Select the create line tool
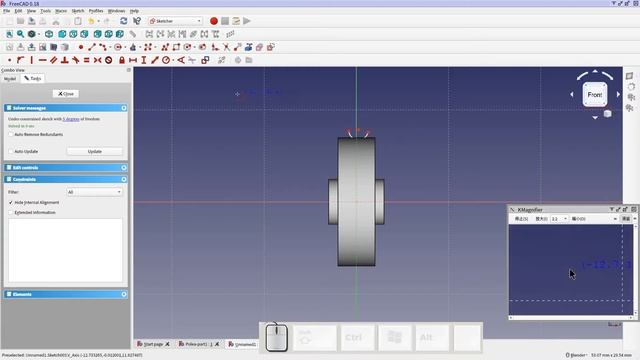Image resolution: width=640 pixels, height=360 pixels. (91, 47)
